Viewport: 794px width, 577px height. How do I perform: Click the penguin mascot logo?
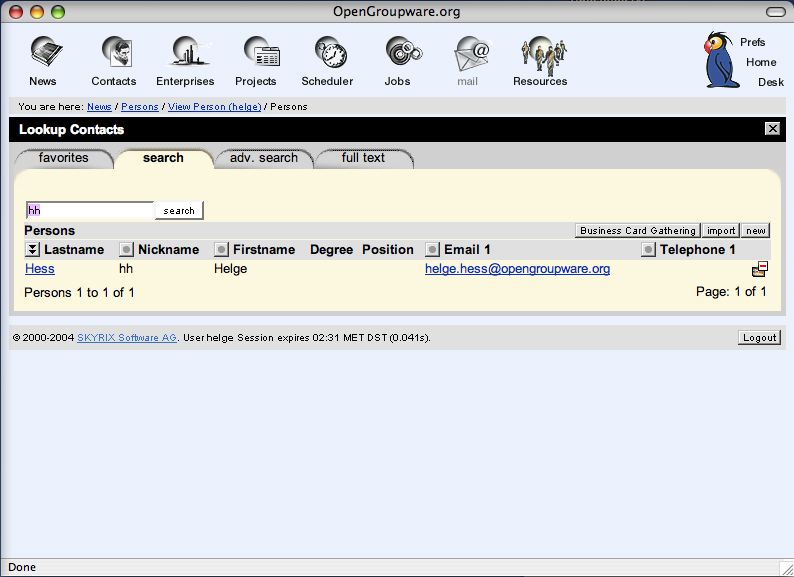pos(721,60)
